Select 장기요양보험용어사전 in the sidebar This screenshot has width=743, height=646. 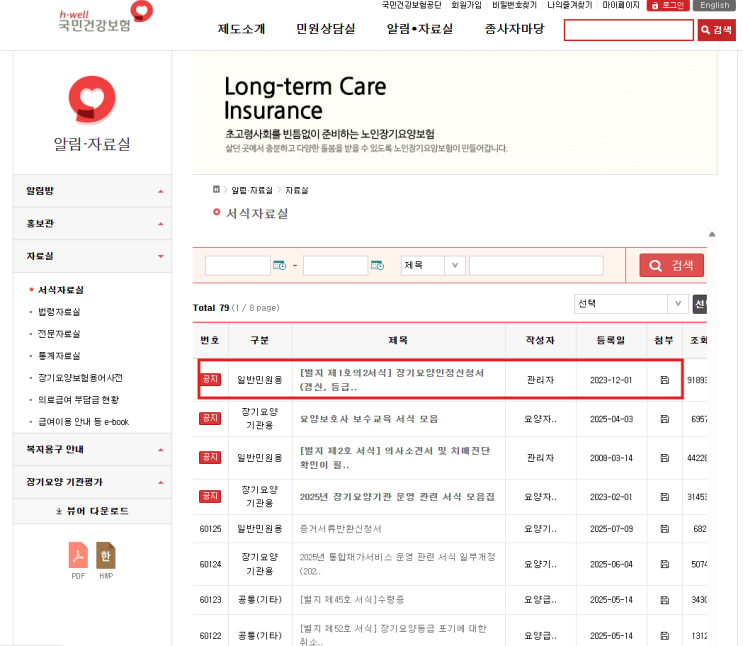(80, 378)
